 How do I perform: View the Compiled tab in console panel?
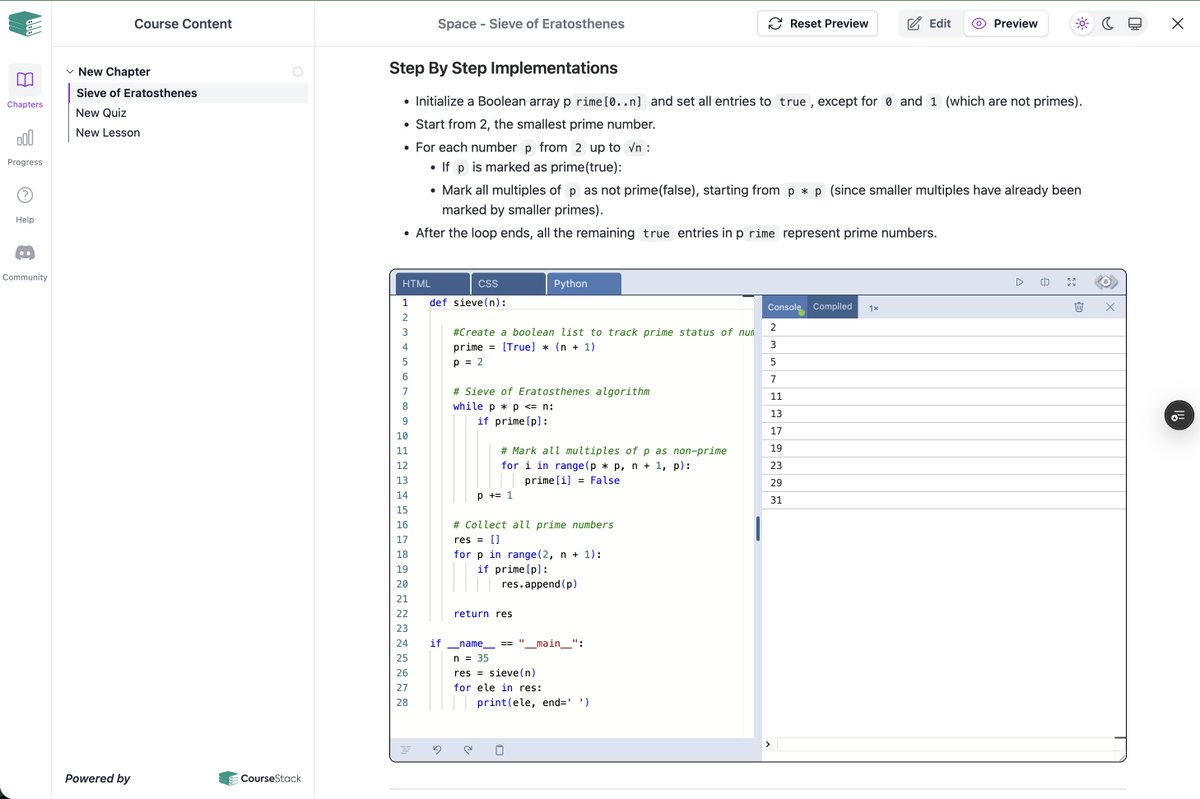point(832,306)
